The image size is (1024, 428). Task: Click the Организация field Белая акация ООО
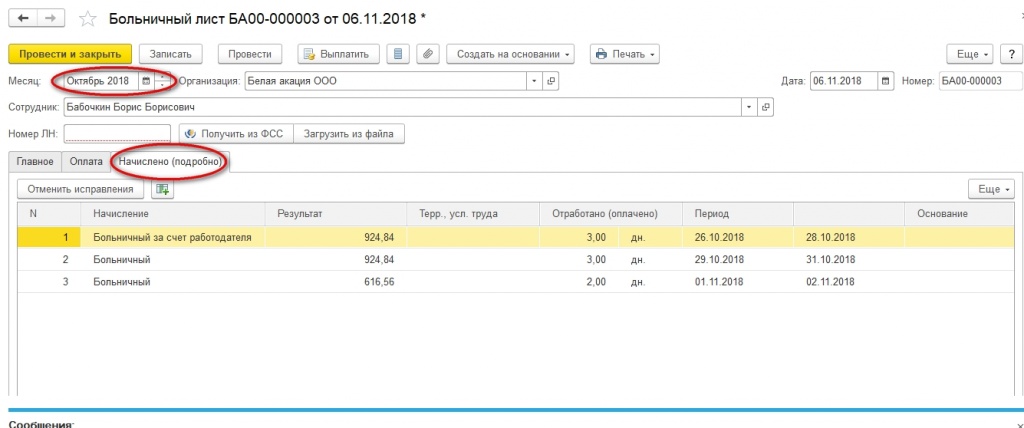(x=386, y=81)
